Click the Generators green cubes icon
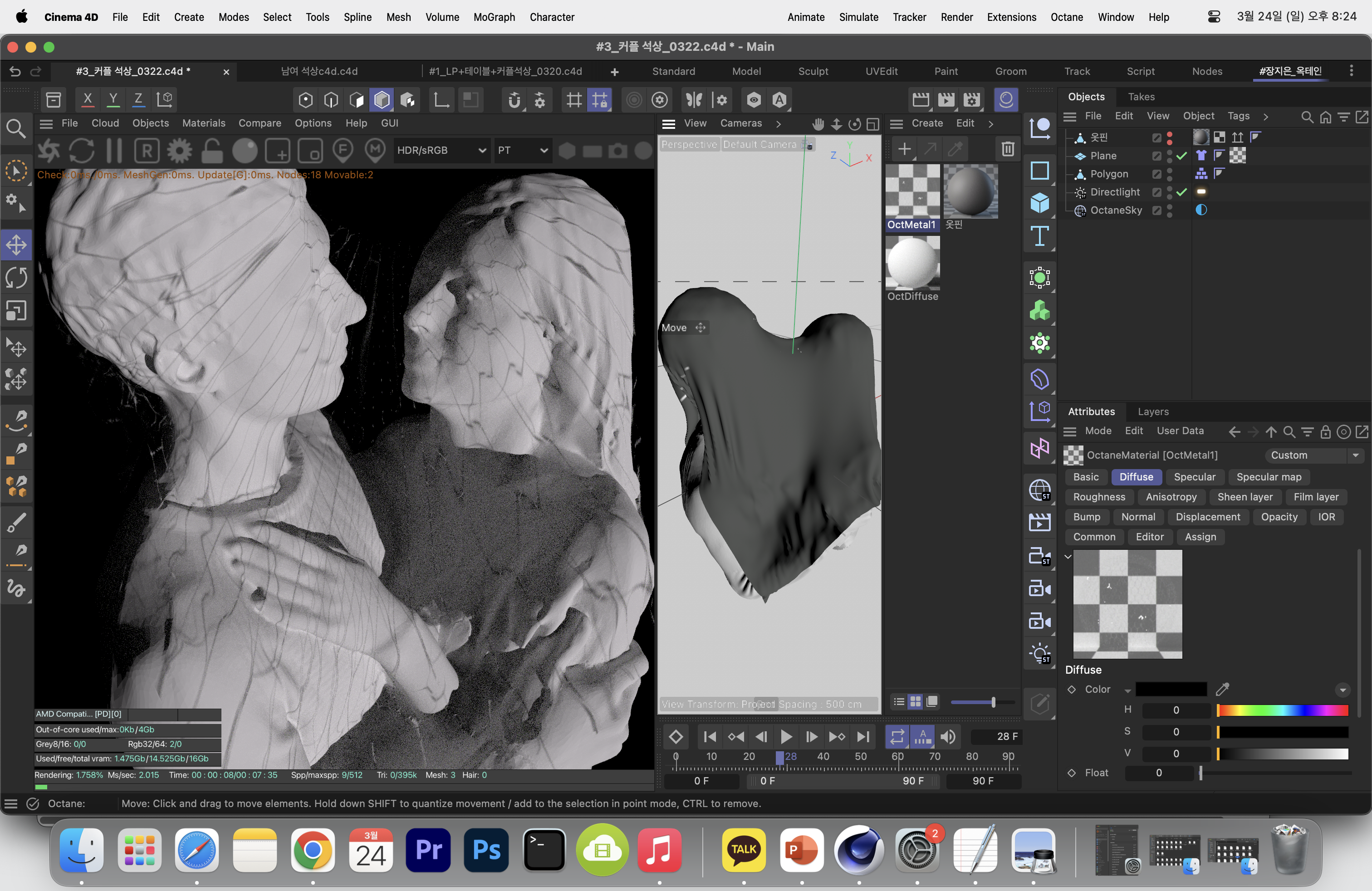The width and height of the screenshot is (1372, 891). (x=1039, y=311)
